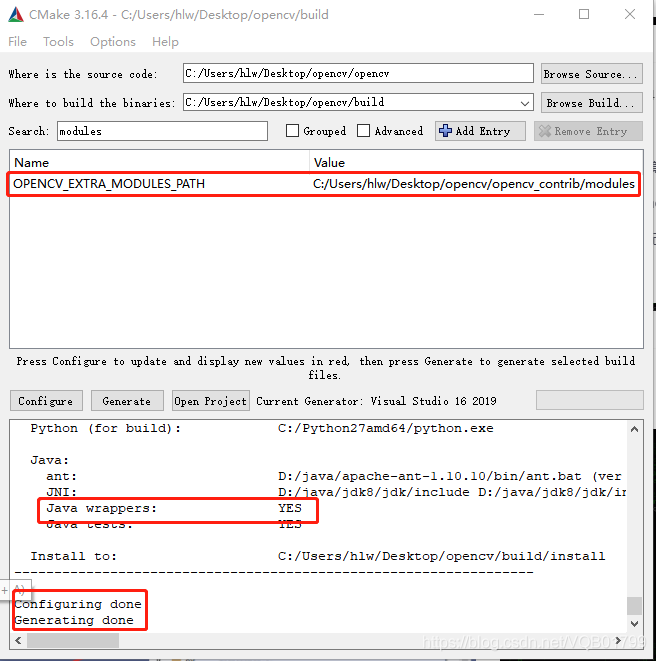Click the Generate button
The image size is (656, 661).
(127, 401)
